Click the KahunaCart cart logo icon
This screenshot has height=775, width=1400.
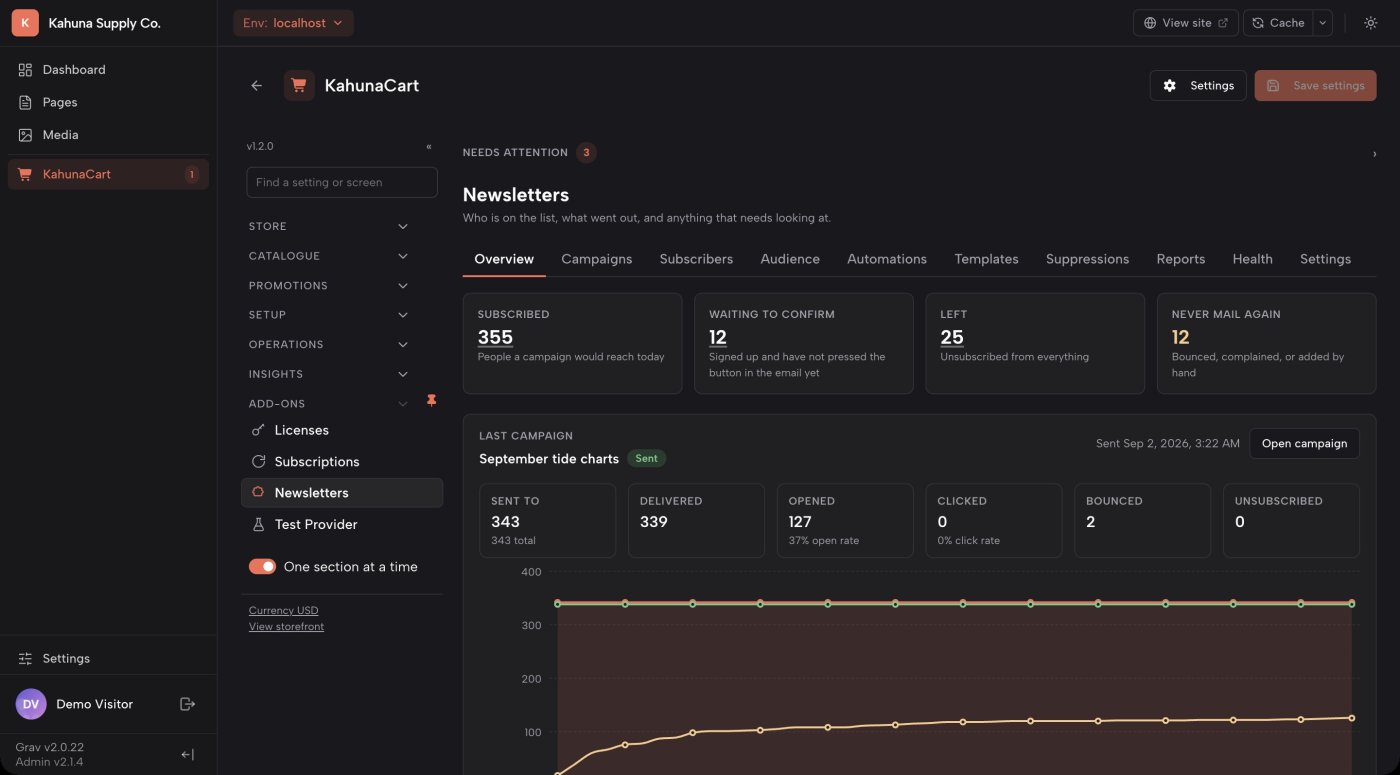click(x=299, y=86)
